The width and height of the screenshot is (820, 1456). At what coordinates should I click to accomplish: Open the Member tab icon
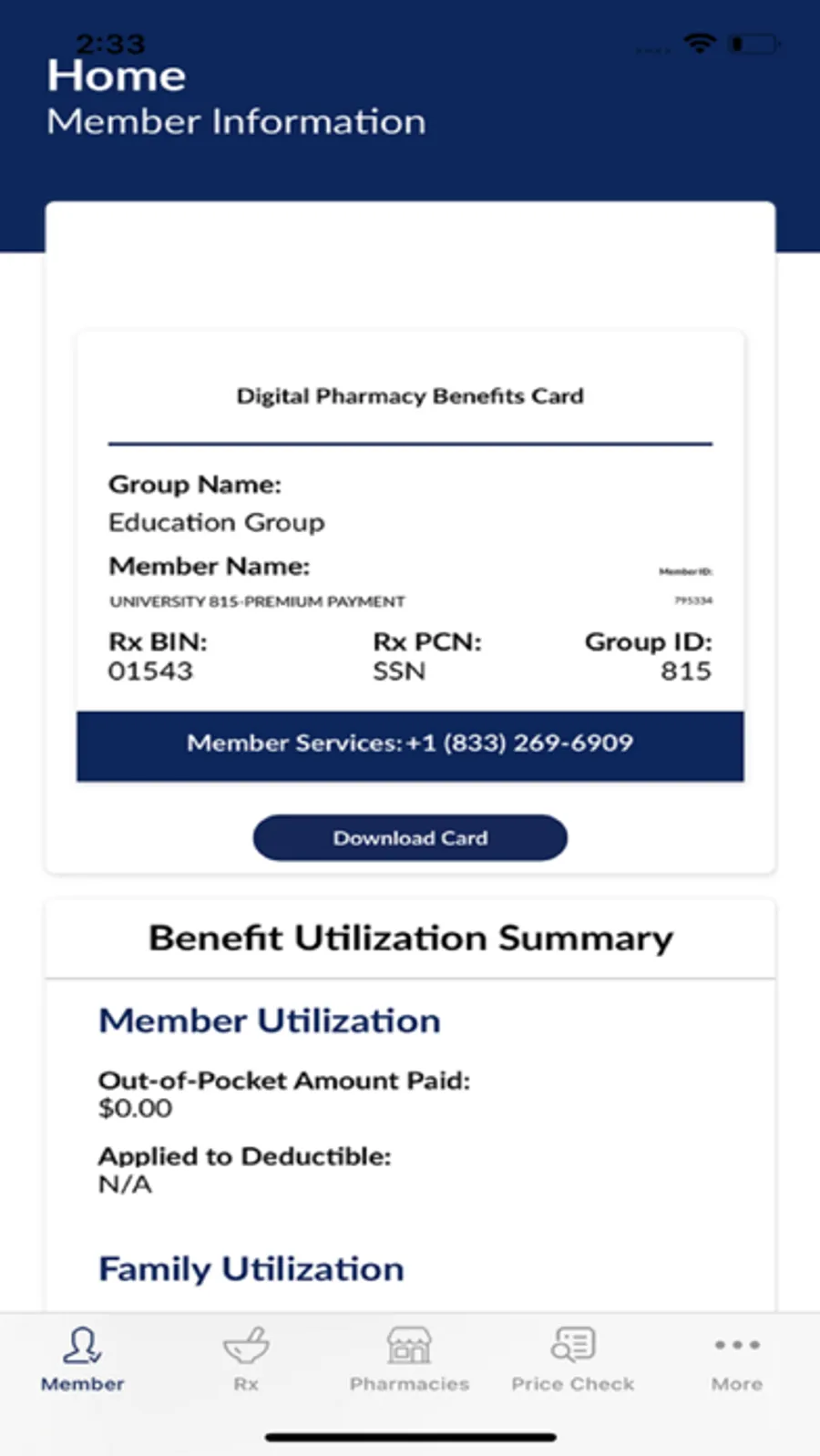82,1345
